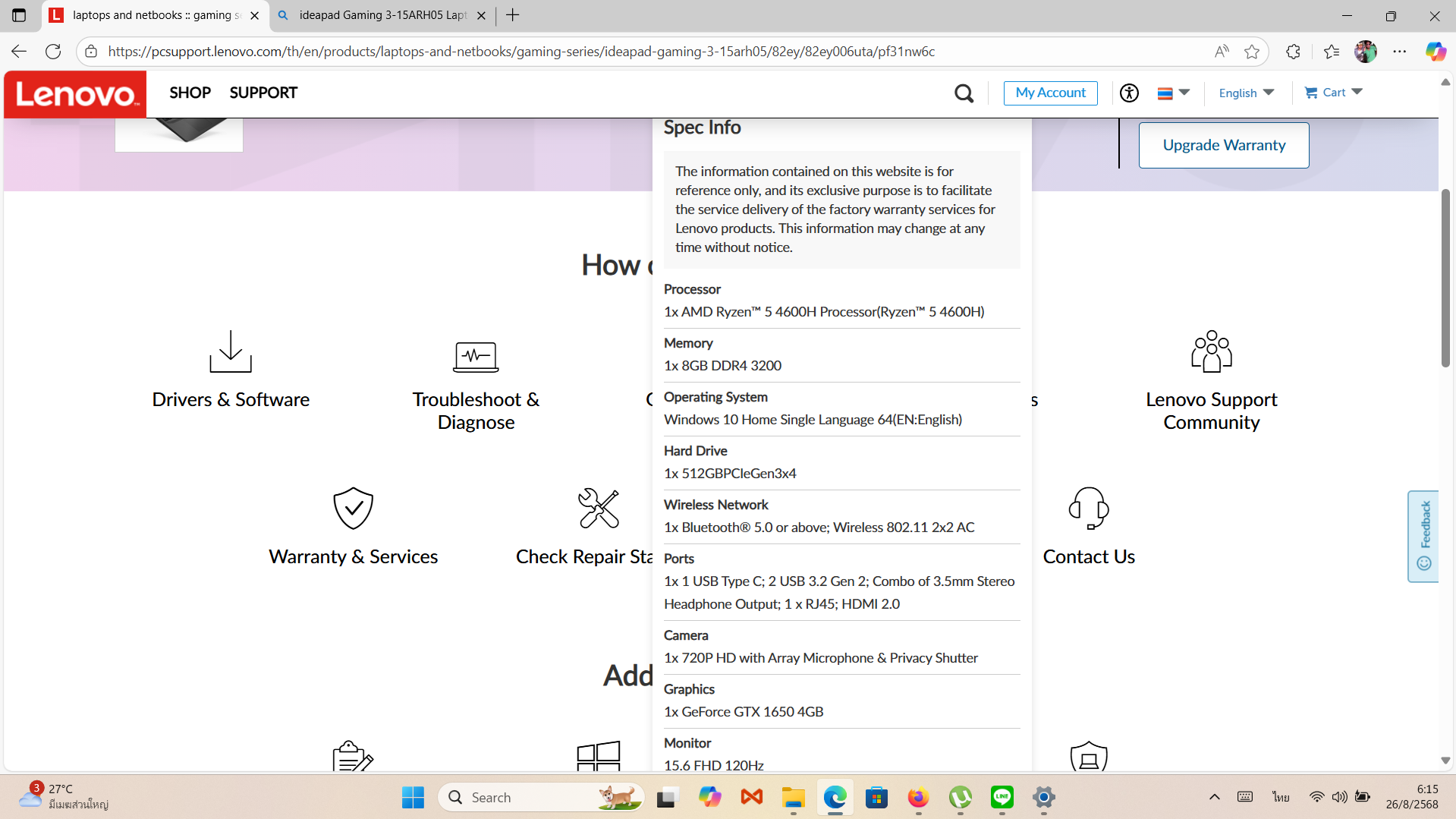Click the address bar URL
The width and height of the screenshot is (1456, 819).
[x=521, y=52]
